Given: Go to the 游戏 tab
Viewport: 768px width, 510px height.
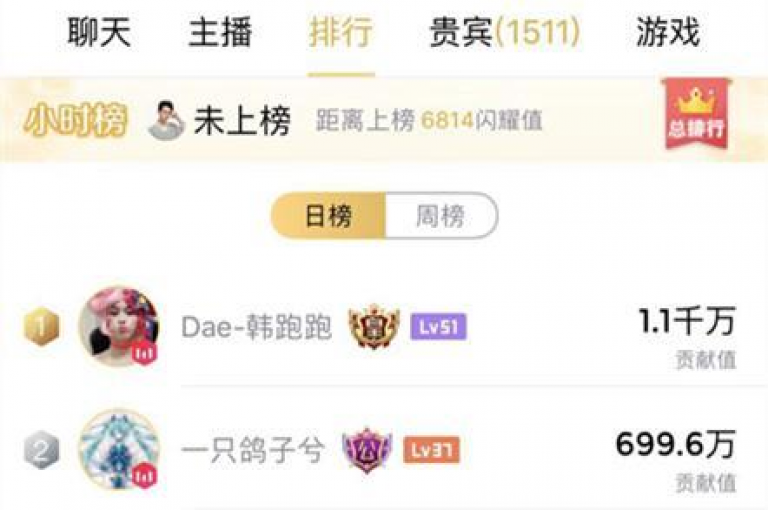Looking at the screenshot, I should (668, 32).
